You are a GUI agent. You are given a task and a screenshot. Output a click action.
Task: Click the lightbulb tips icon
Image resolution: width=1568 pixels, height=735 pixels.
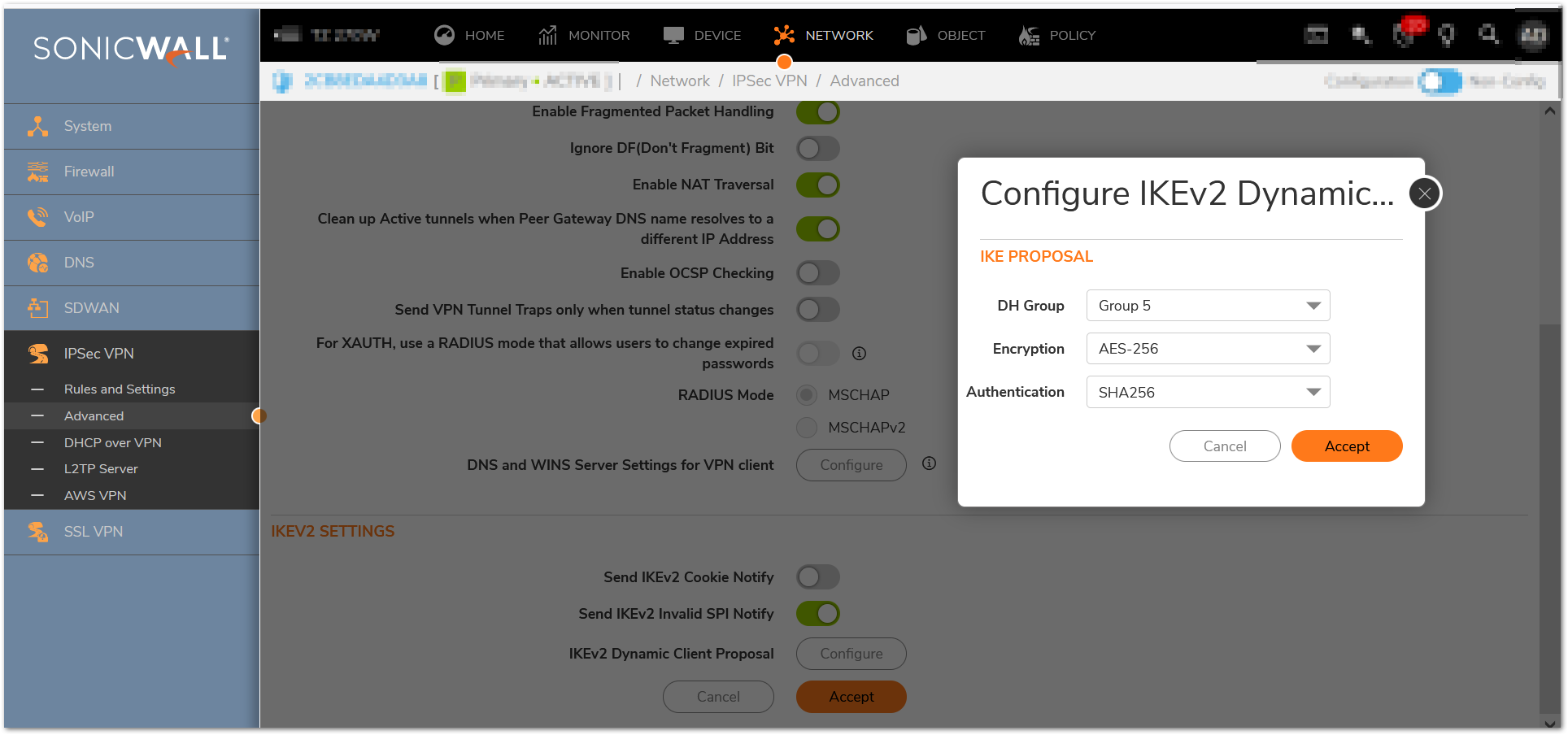1446,35
